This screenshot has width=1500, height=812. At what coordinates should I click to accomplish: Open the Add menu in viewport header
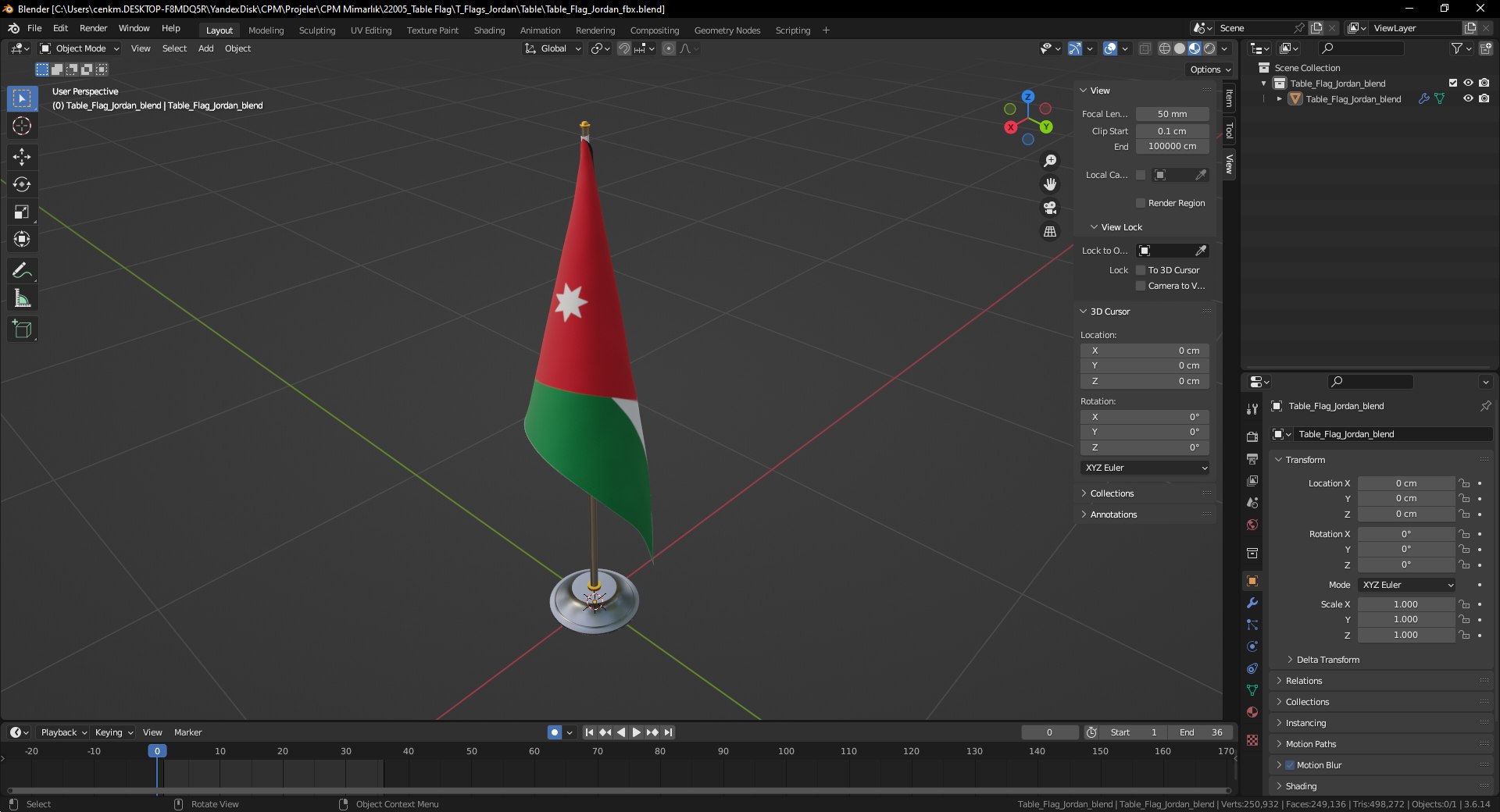205,48
